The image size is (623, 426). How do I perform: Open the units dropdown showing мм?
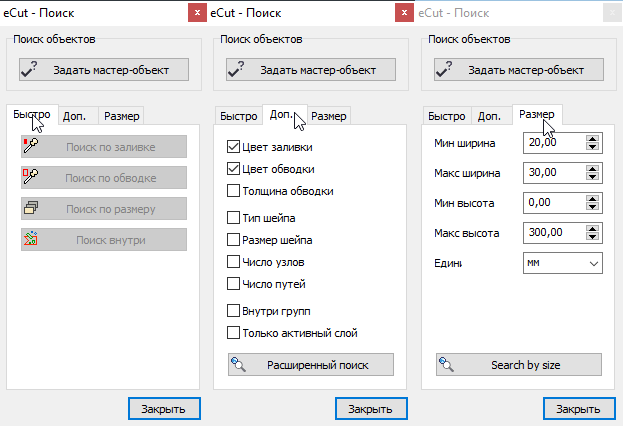pos(563,263)
